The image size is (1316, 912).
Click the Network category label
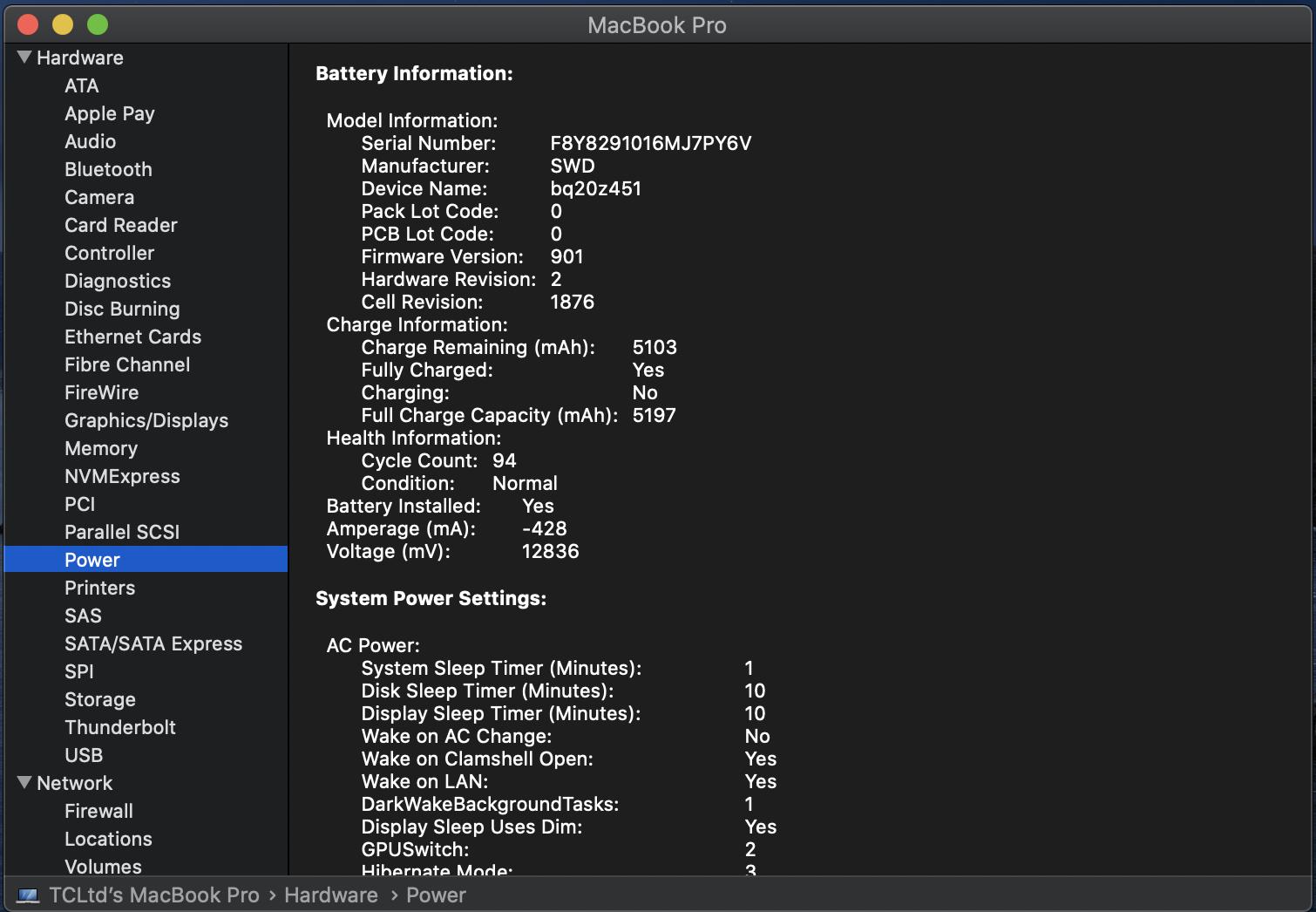pyautogui.click(x=75, y=783)
